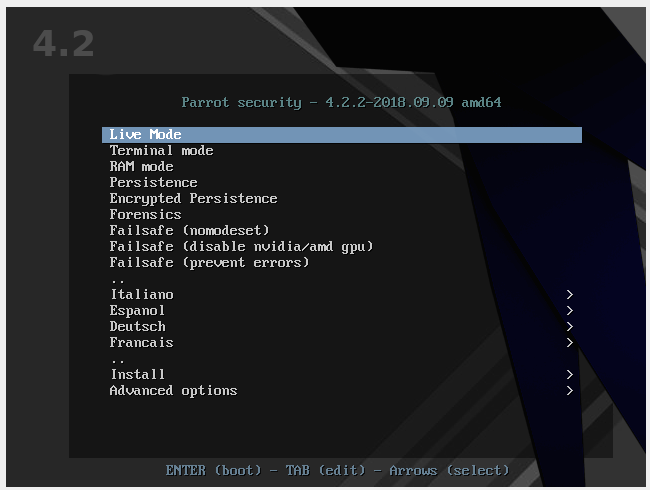Screen dimensions: 650x490
Task: Choose Terminal mode from boot menu
Action: (161, 151)
